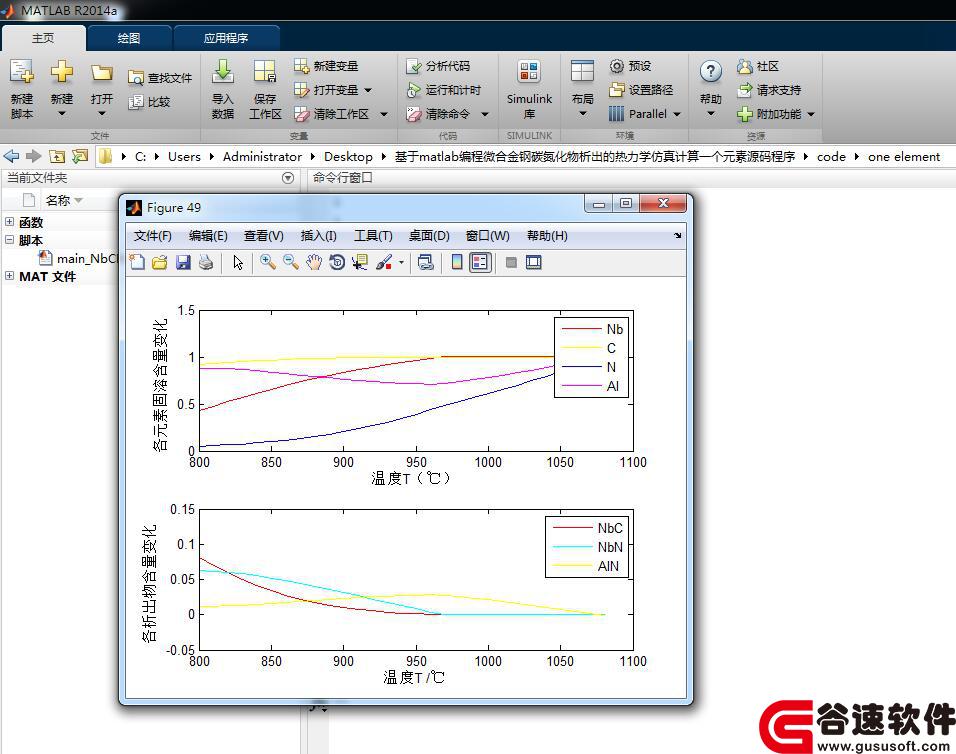Click Desktop in the address path
Image resolution: width=956 pixels, height=754 pixels.
click(x=348, y=157)
